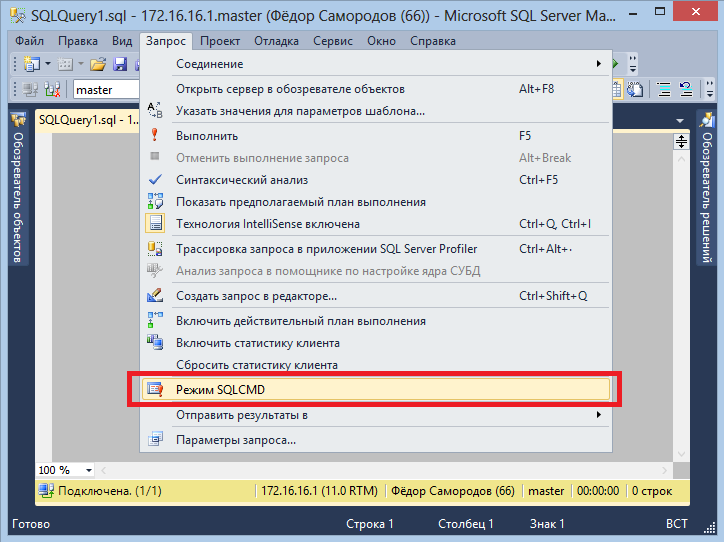Image resolution: width=724 pixels, height=542 pixels.
Task: Open the master database combo box
Action: 106,90
